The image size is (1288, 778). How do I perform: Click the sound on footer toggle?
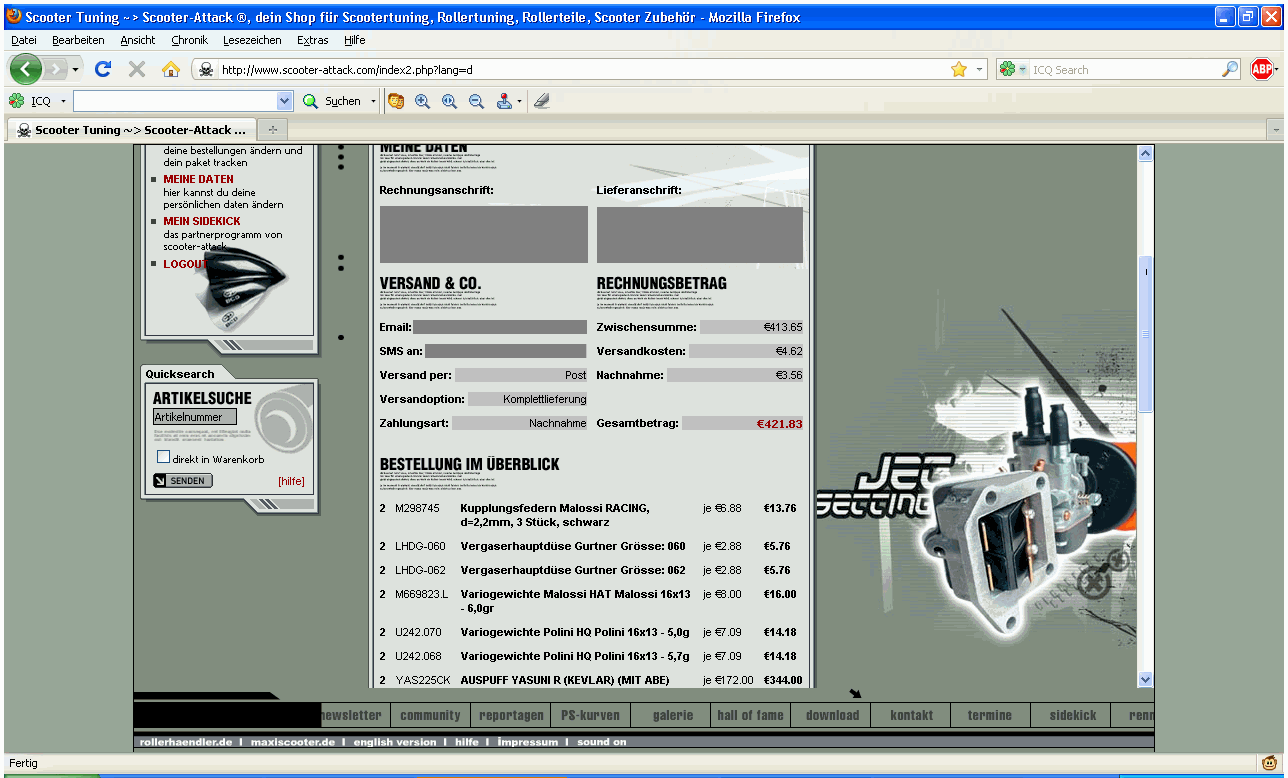pyautogui.click(x=602, y=742)
